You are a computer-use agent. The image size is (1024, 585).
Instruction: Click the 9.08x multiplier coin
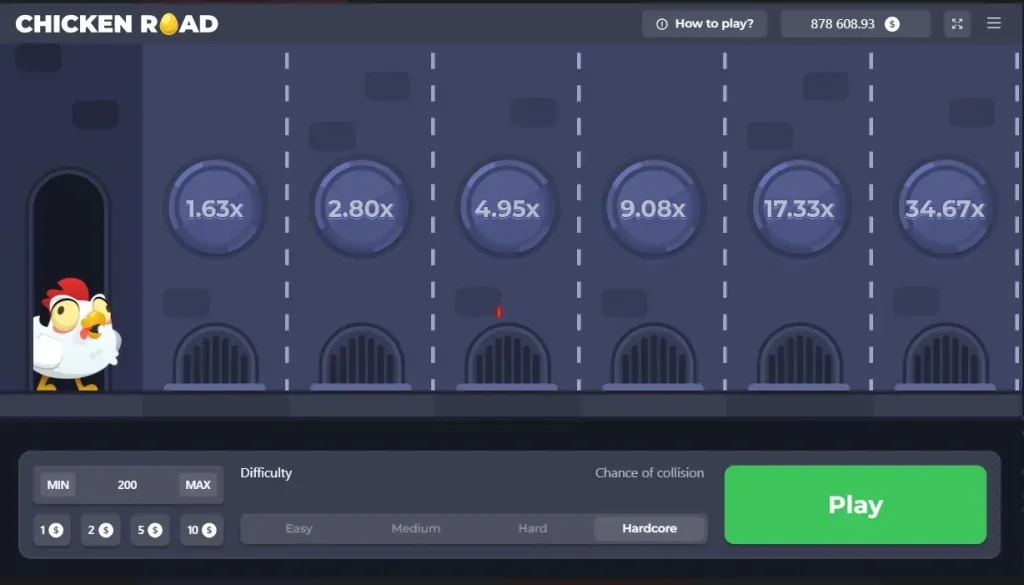tap(653, 208)
